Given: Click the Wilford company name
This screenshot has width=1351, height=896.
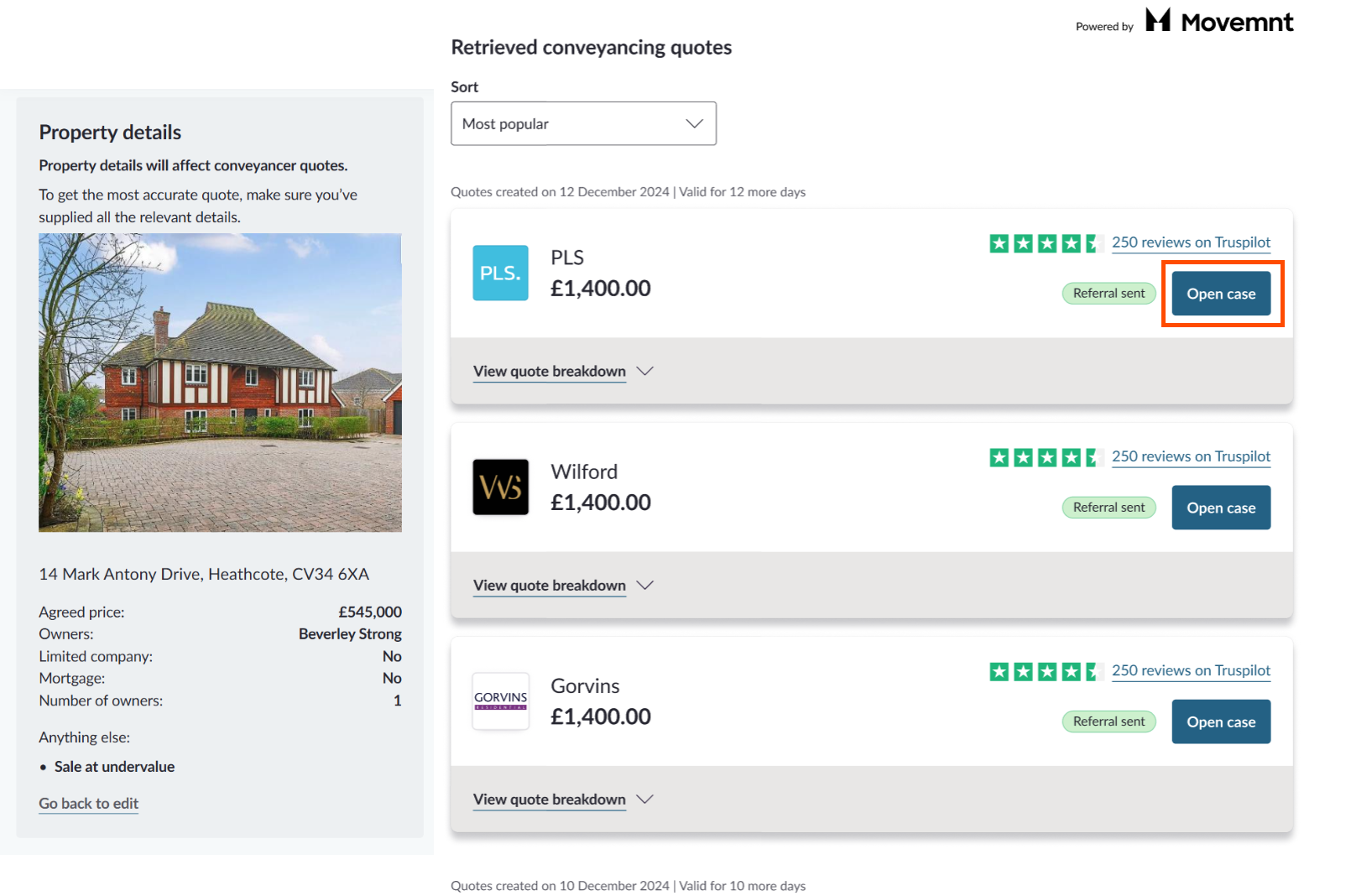Looking at the screenshot, I should (584, 471).
